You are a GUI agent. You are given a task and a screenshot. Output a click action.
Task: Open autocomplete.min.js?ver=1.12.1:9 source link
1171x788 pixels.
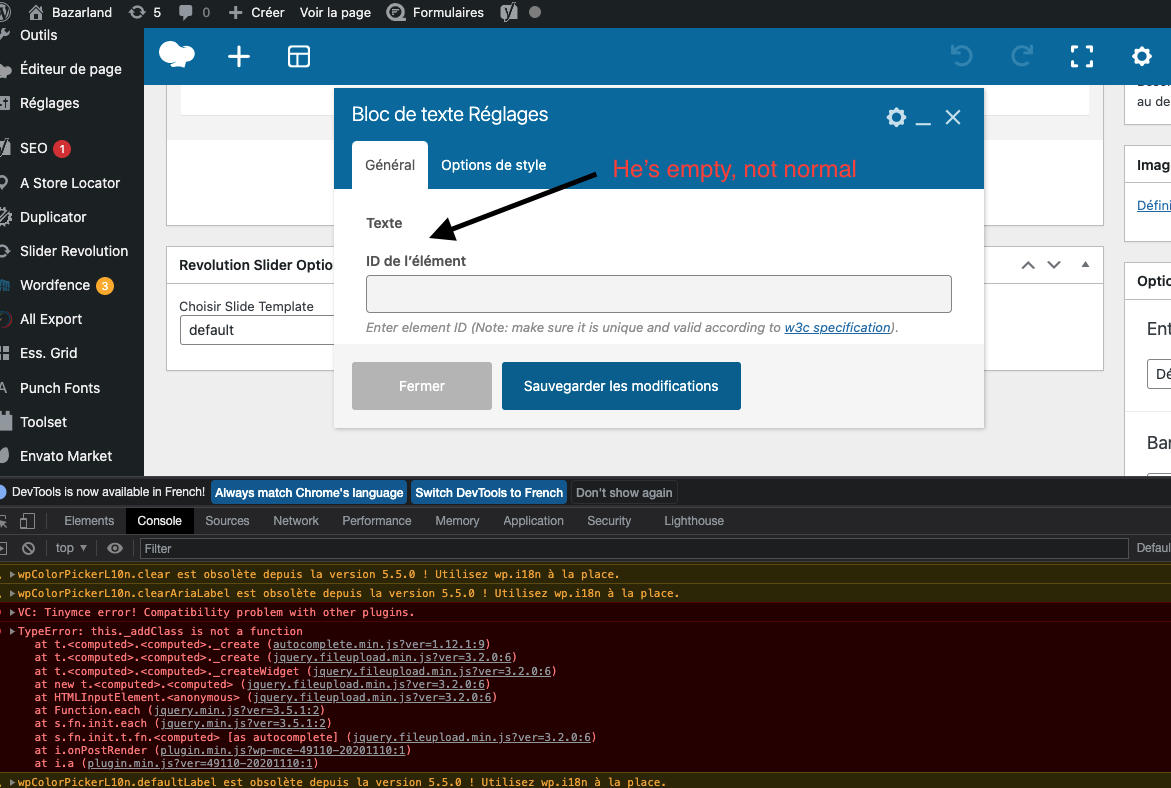[x=379, y=645]
